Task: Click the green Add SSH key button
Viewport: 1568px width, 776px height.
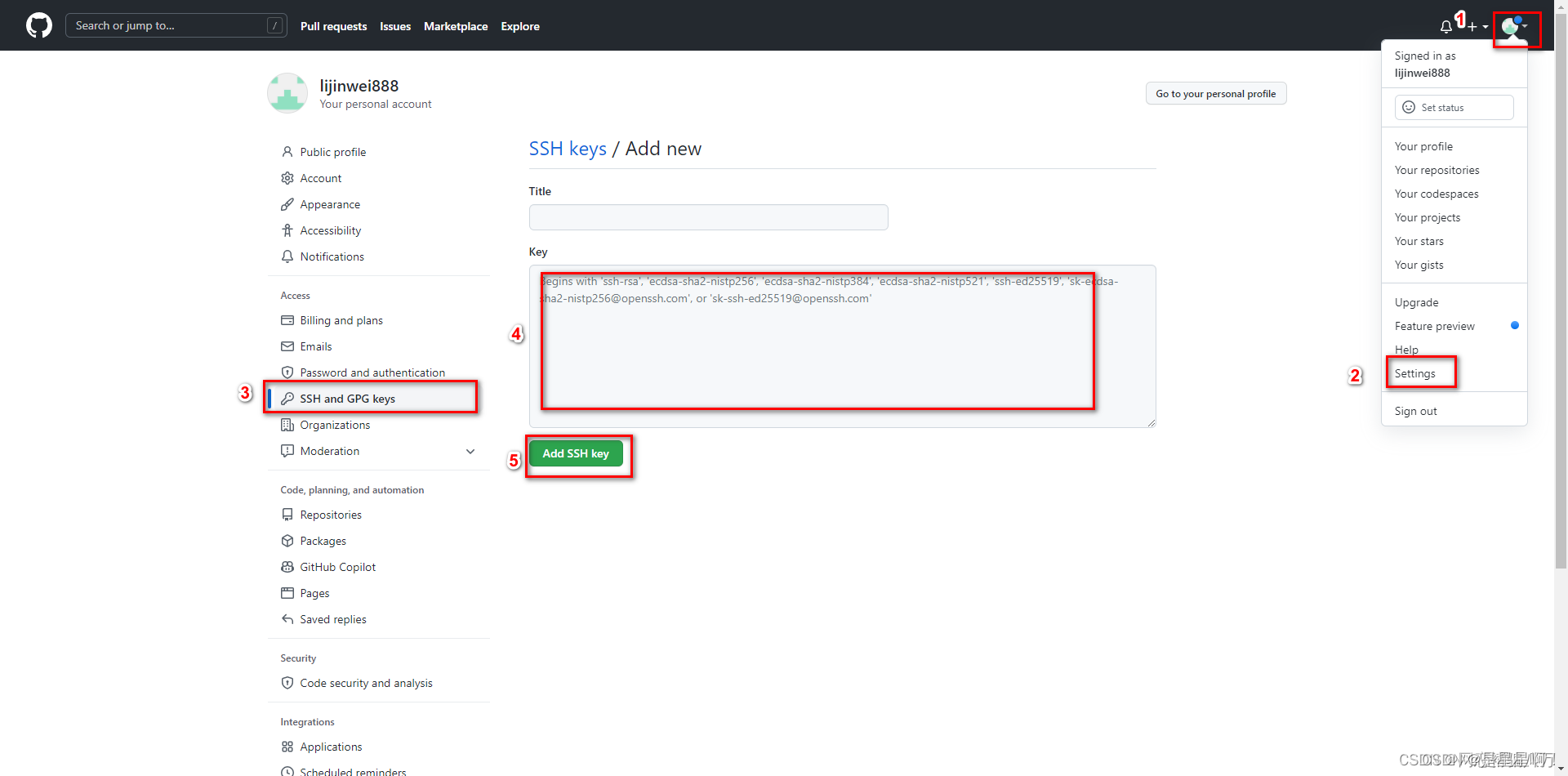Action: coord(576,453)
